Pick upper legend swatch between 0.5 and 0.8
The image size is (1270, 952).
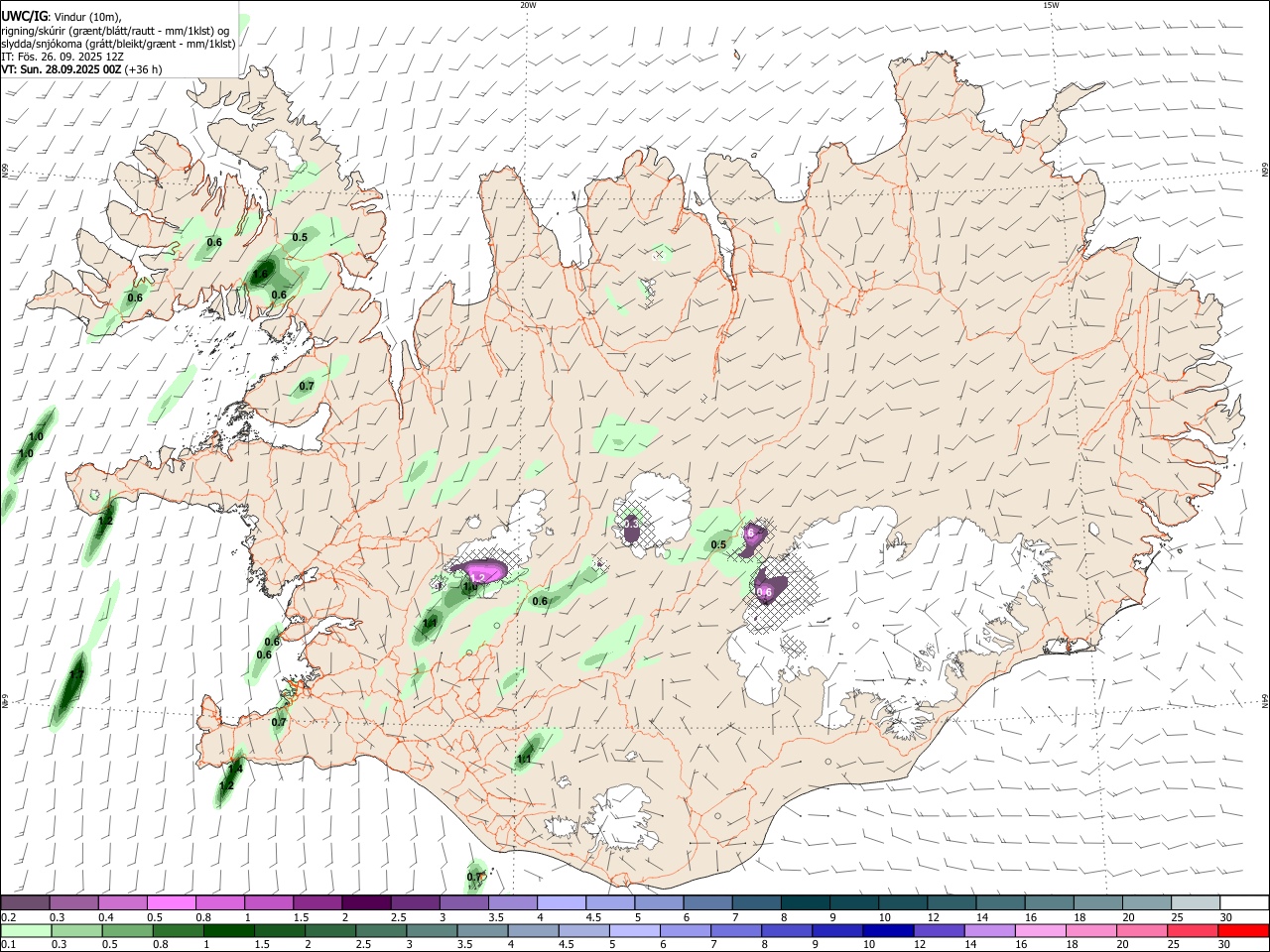click(171, 903)
